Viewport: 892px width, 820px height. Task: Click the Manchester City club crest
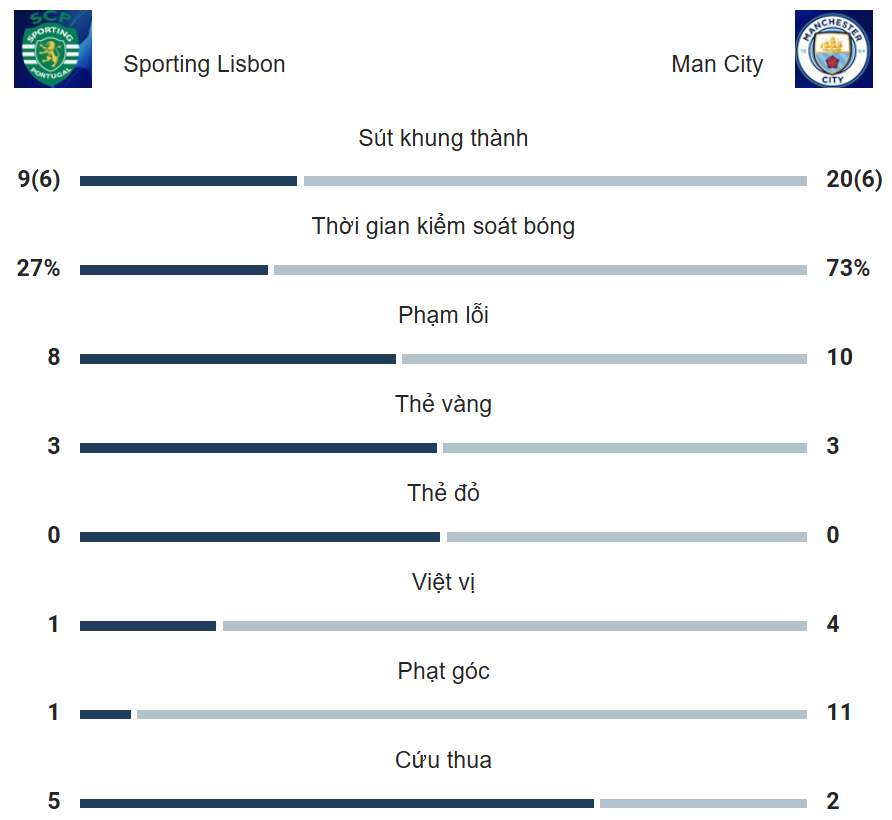(x=833, y=49)
